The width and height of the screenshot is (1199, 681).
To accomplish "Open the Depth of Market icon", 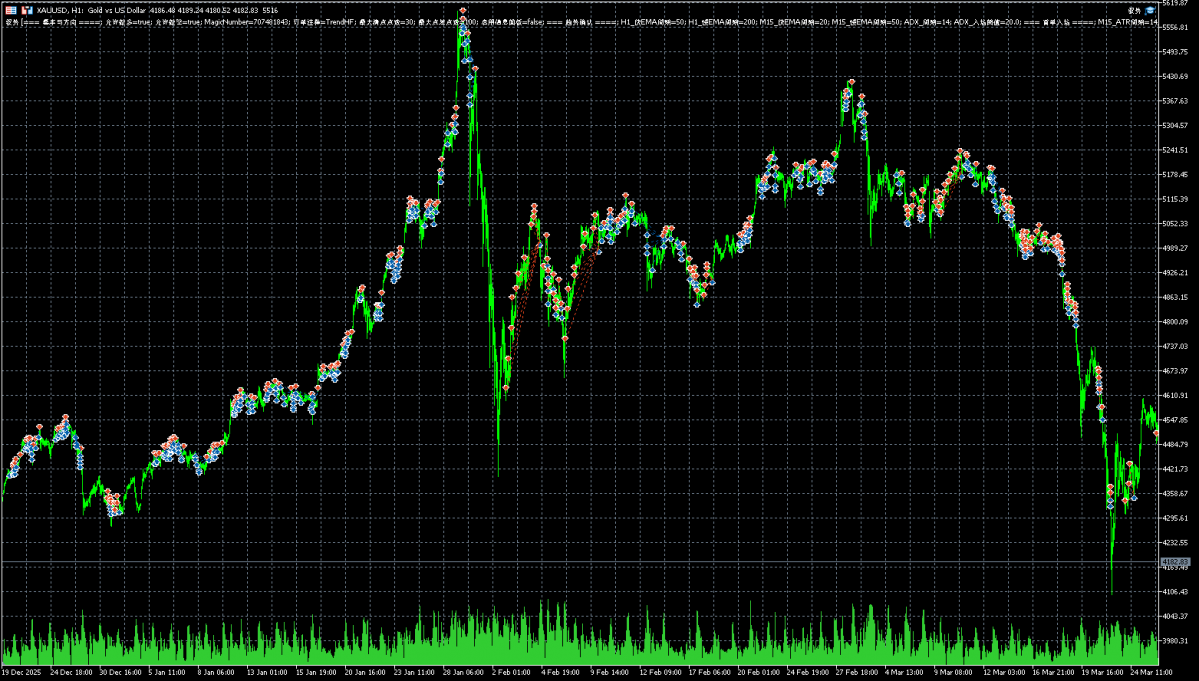I will [x=27, y=10].
